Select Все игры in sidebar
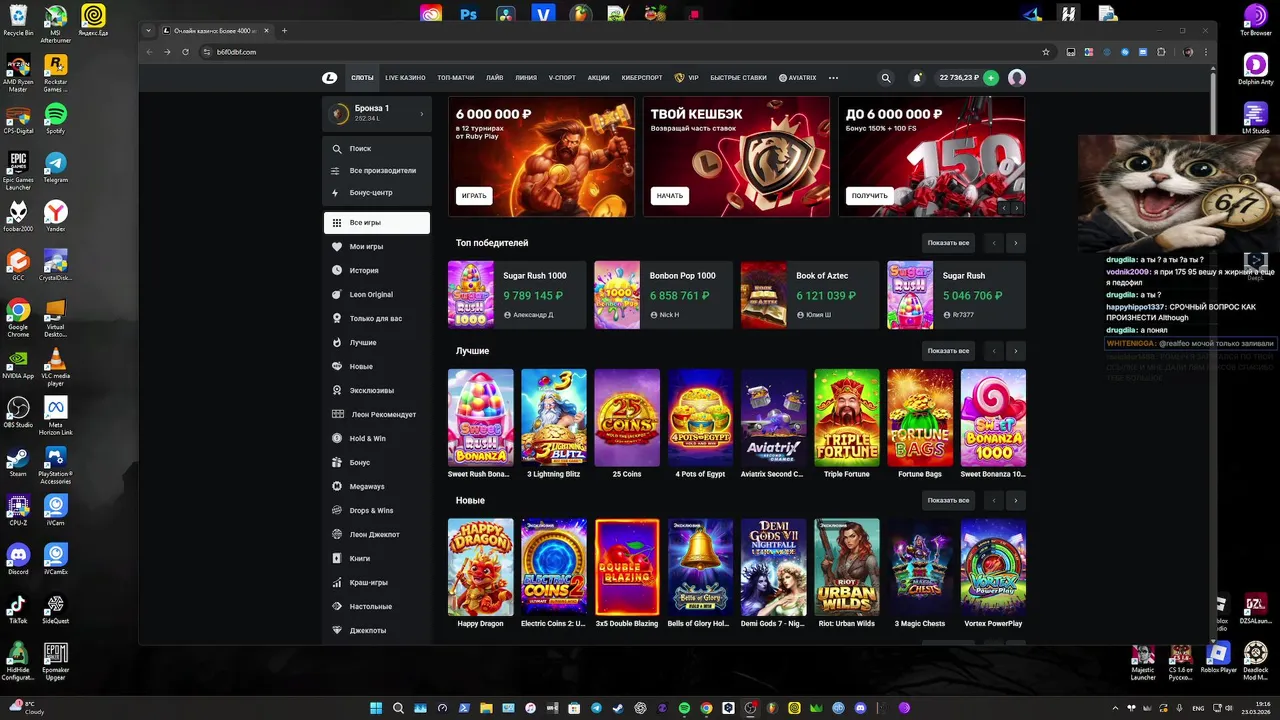The width and height of the screenshot is (1280, 720). [377, 222]
